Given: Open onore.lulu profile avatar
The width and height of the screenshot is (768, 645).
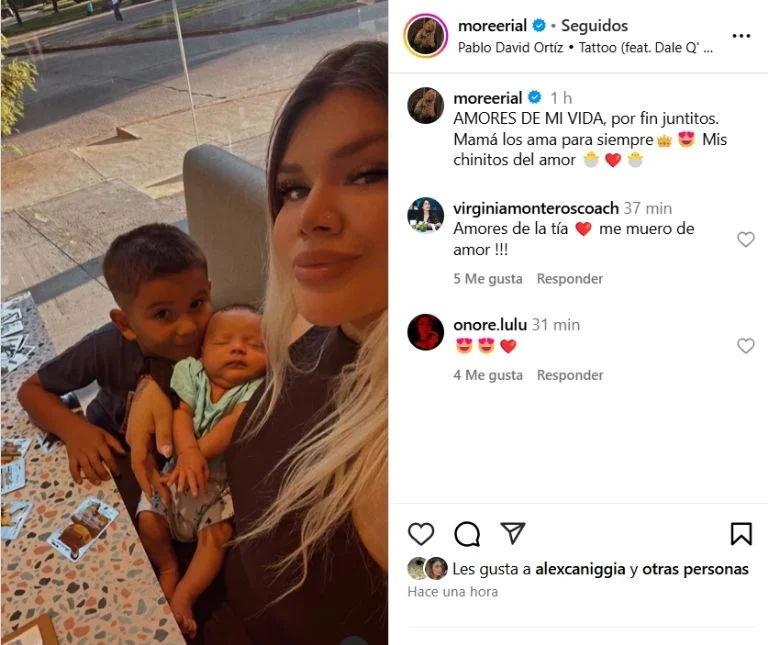Looking at the screenshot, I should [x=426, y=332].
